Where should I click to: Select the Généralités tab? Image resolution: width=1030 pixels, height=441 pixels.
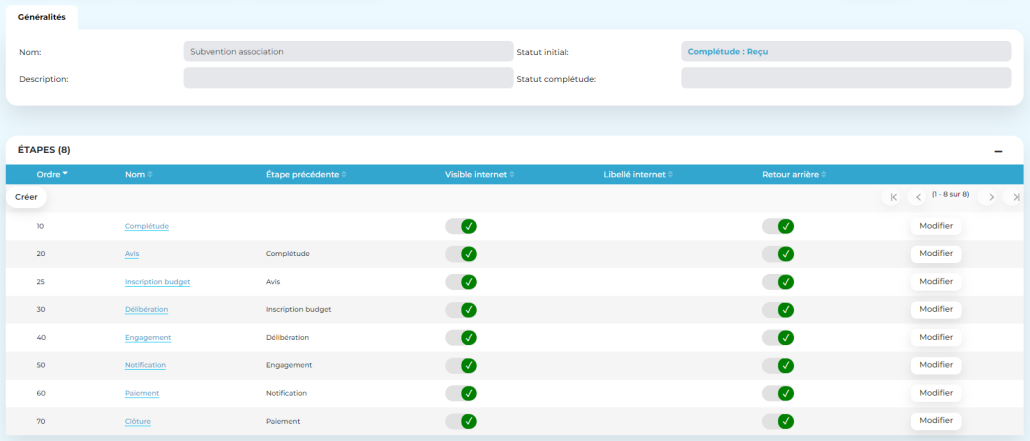click(x=42, y=17)
